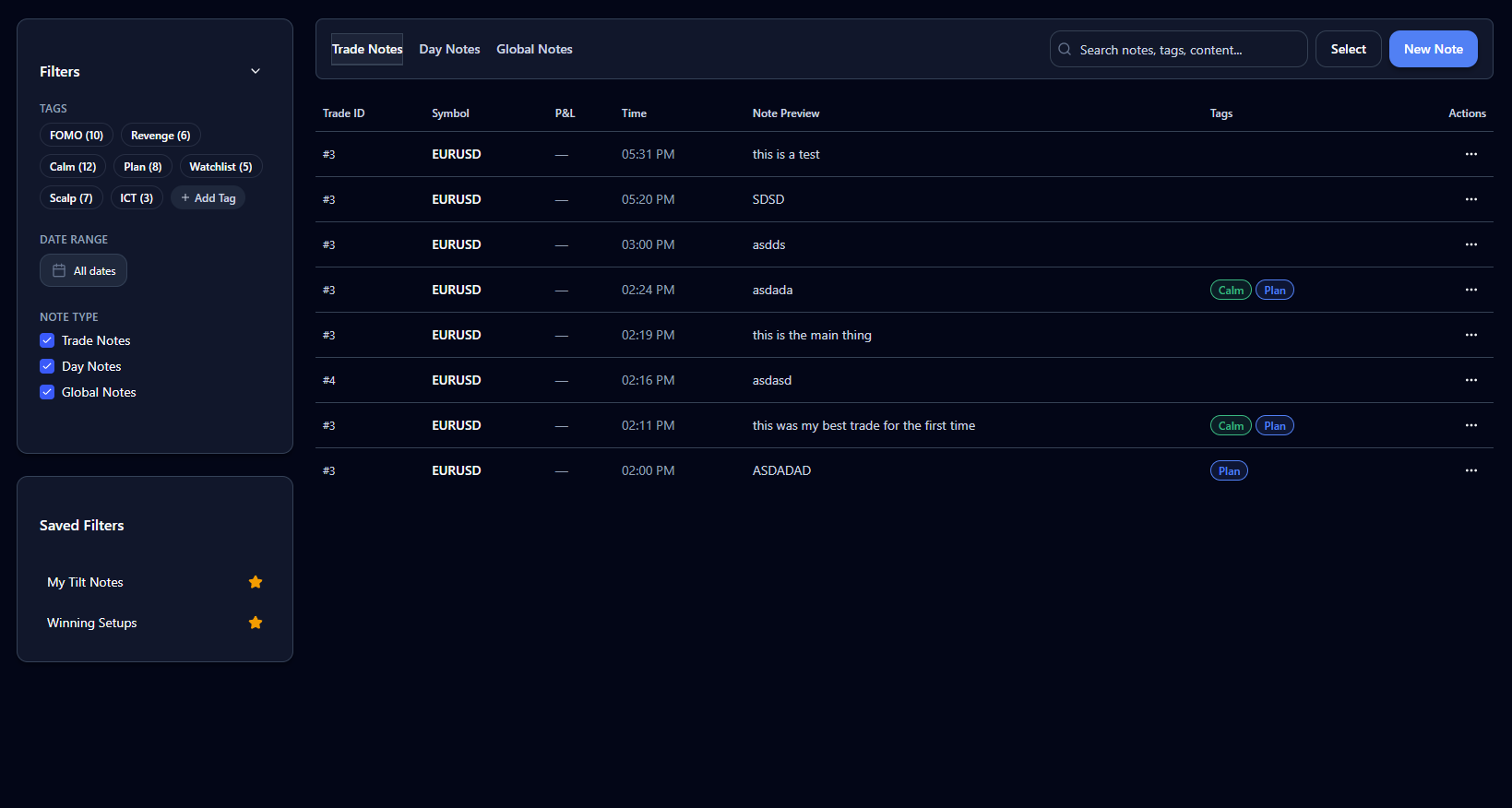Collapse the Filters panel chevron
Viewport: 1512px width, 808px height.
[x=256, y=71]
